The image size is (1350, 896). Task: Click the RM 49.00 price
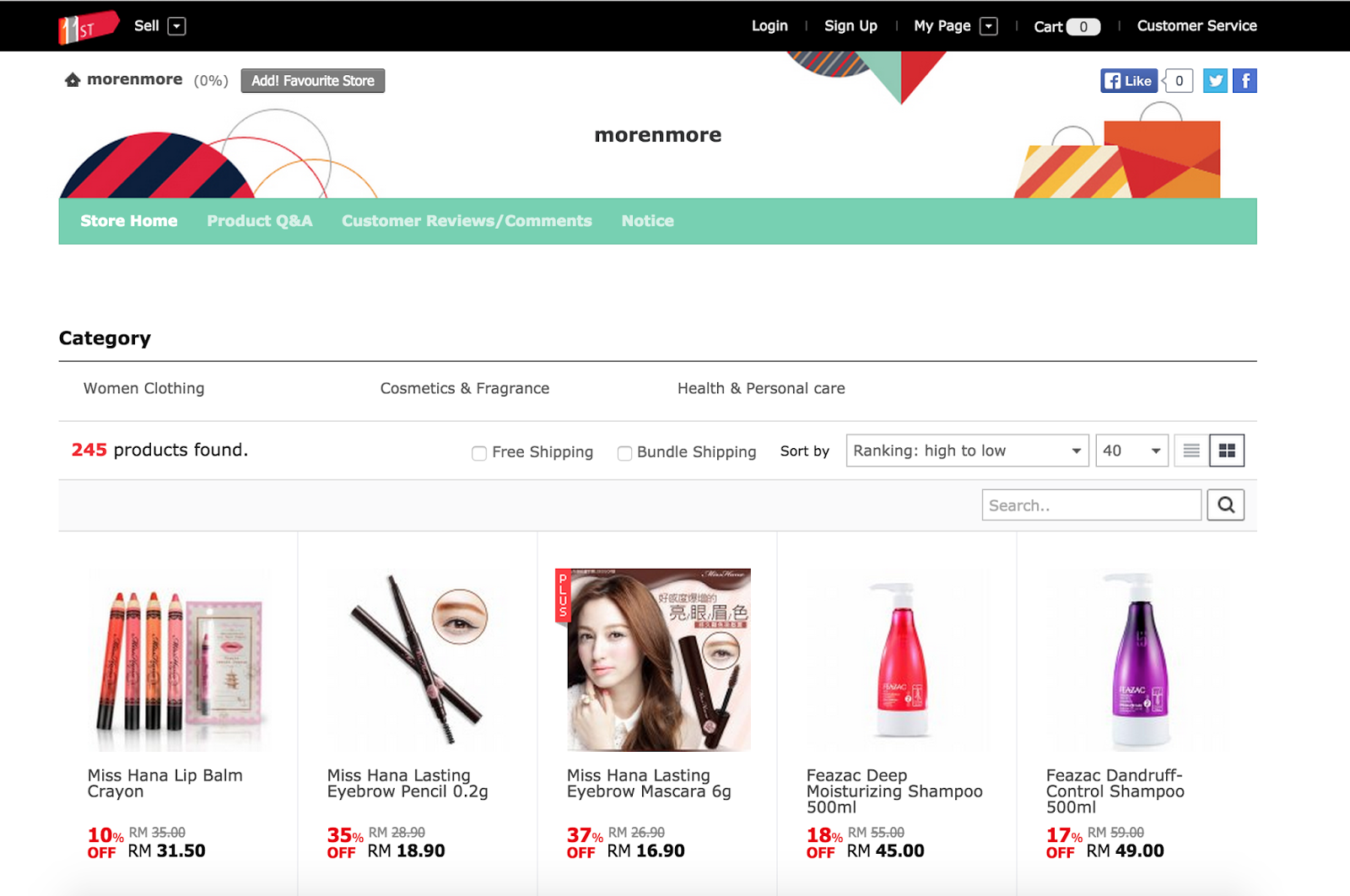[x=1126, y=851]
